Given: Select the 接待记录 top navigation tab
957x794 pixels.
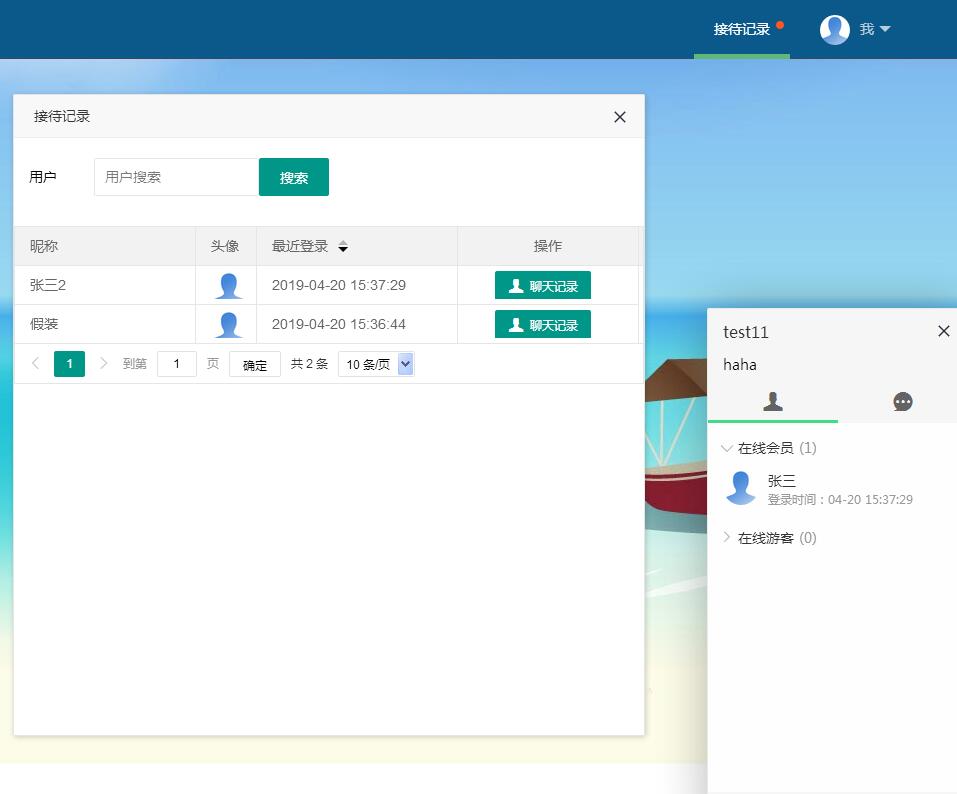Looking at the screenshot, I should (x=741, y=30).
